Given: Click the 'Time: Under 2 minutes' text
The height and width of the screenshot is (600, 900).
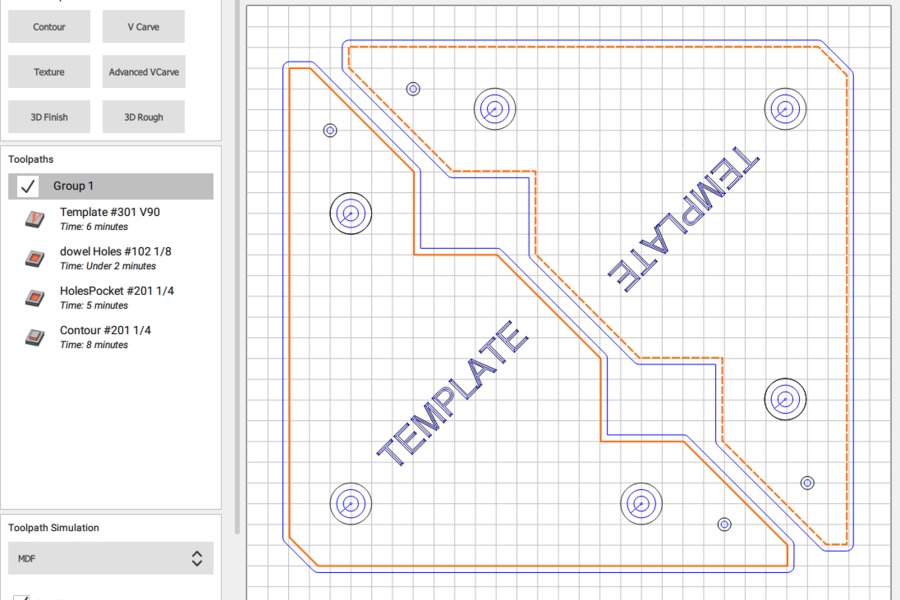Looking at the screenshot, I should coord(108,266).
